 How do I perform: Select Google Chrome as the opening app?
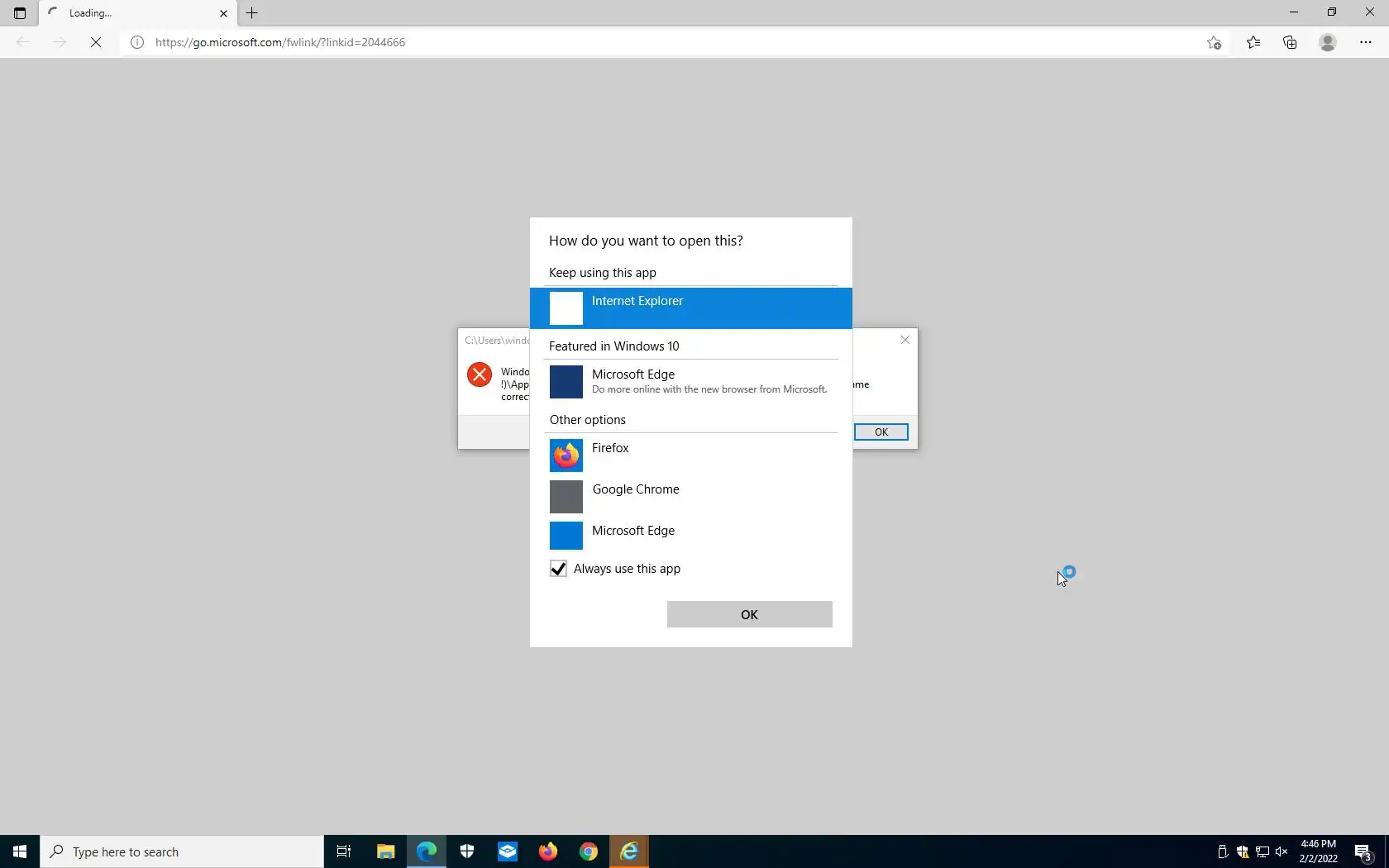690,497
